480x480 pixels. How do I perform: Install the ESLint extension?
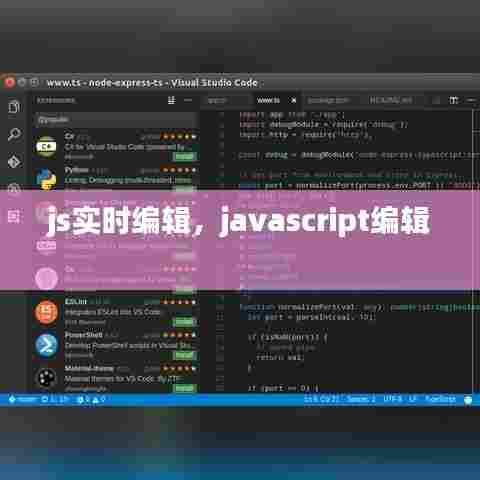(x=185, y=322)
